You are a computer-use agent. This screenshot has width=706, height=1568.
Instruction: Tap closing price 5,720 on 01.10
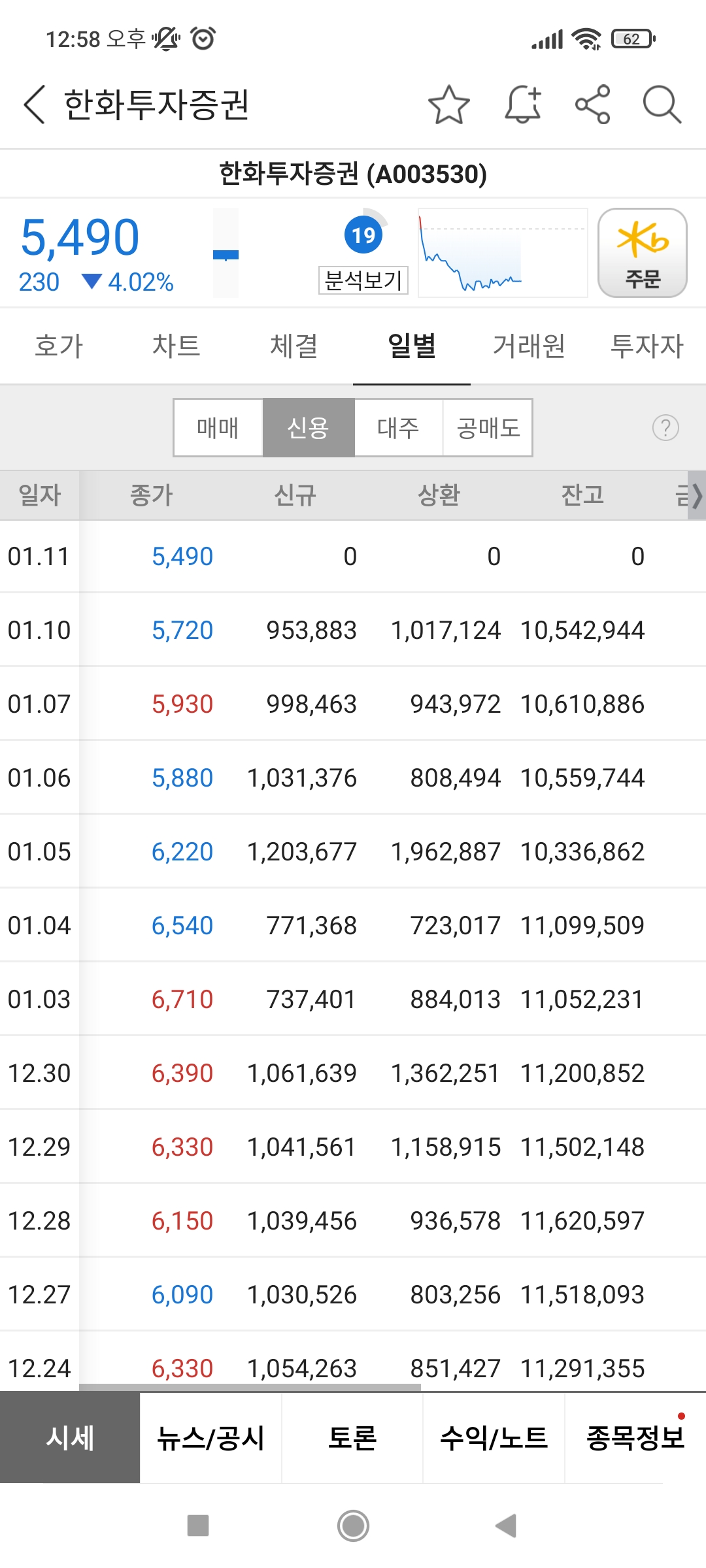click(182, 630)
